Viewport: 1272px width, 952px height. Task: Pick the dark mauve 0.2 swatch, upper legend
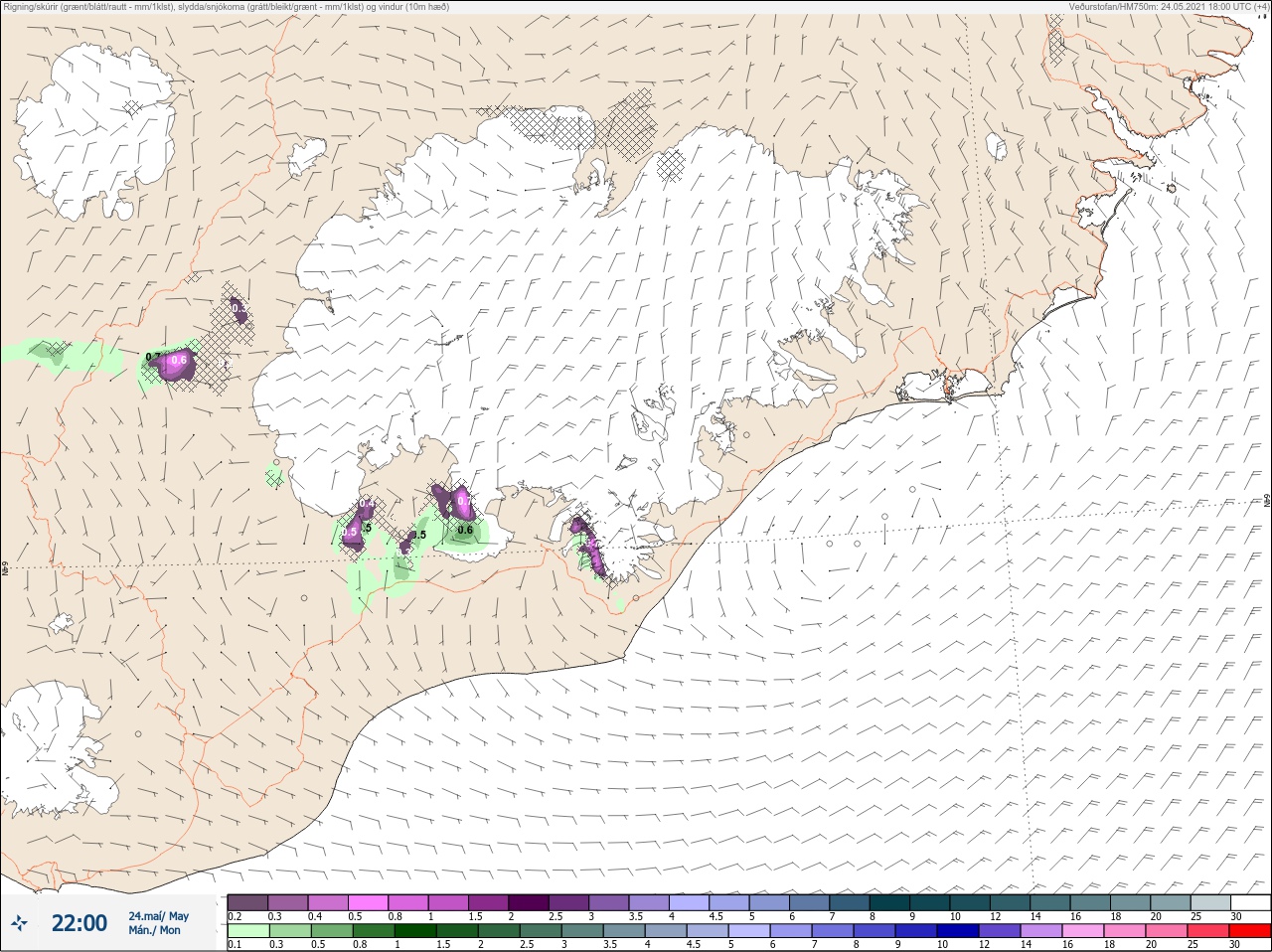247,902
